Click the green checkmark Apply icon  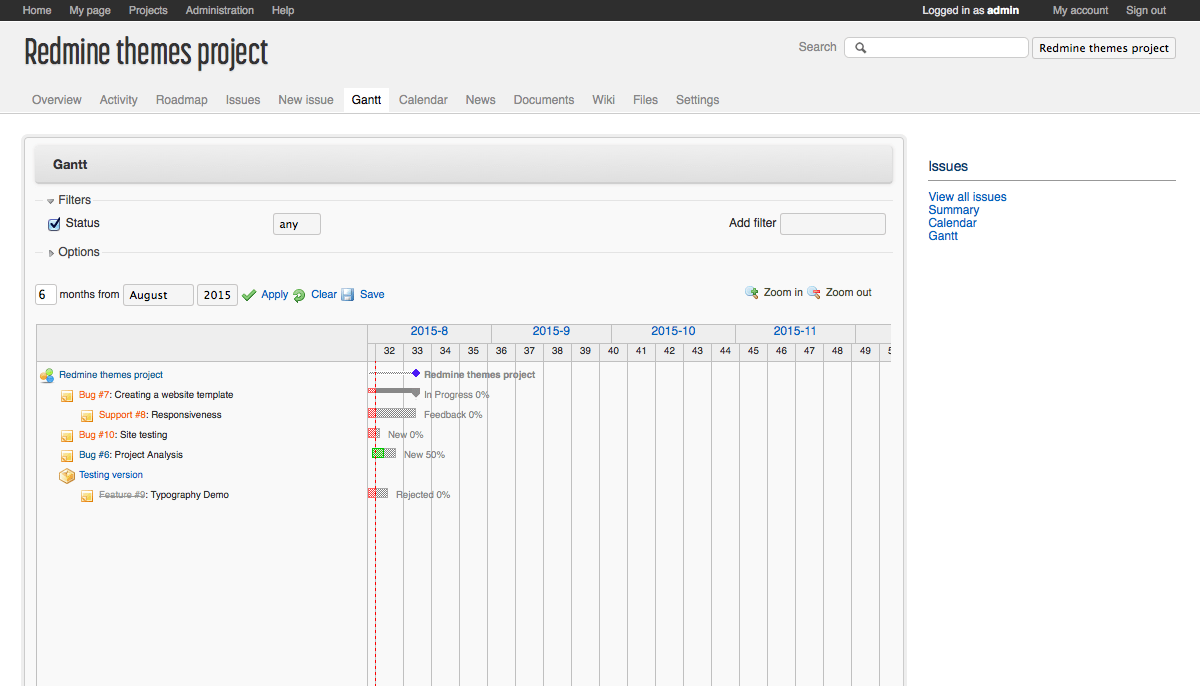[249, 295]
